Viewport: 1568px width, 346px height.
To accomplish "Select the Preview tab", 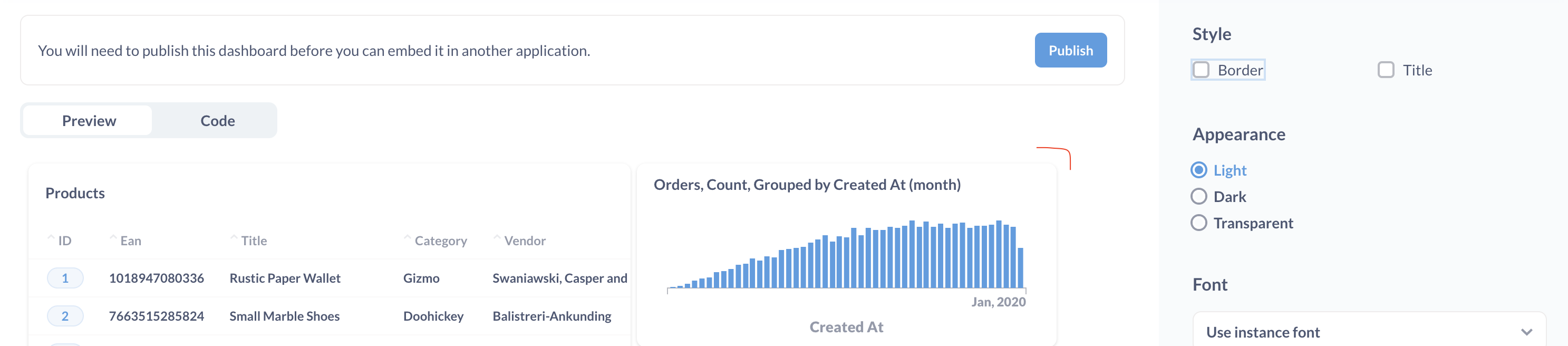I will (89, 120).
